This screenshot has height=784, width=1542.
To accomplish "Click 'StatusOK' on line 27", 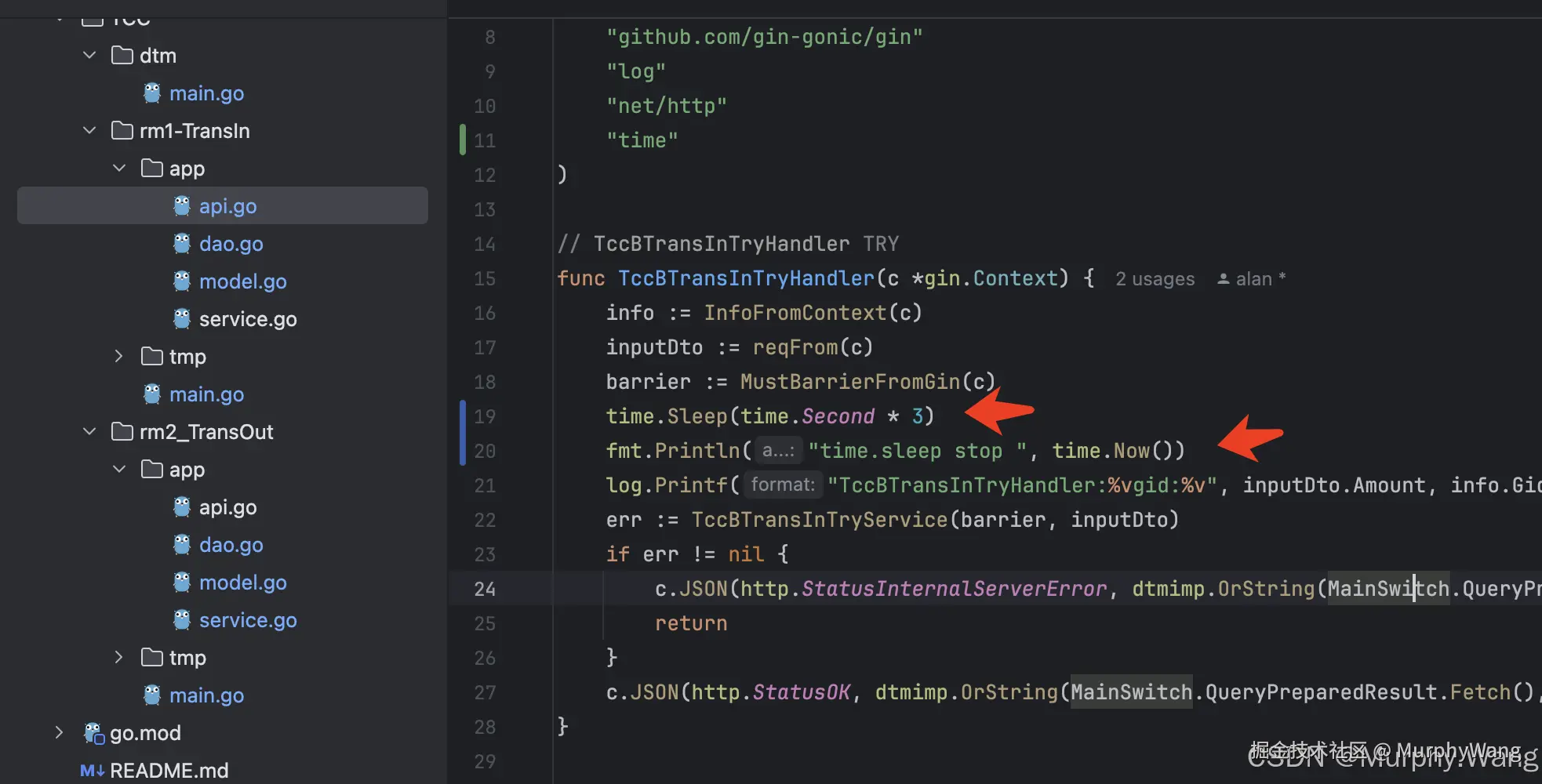I will (x=802, y=692).
